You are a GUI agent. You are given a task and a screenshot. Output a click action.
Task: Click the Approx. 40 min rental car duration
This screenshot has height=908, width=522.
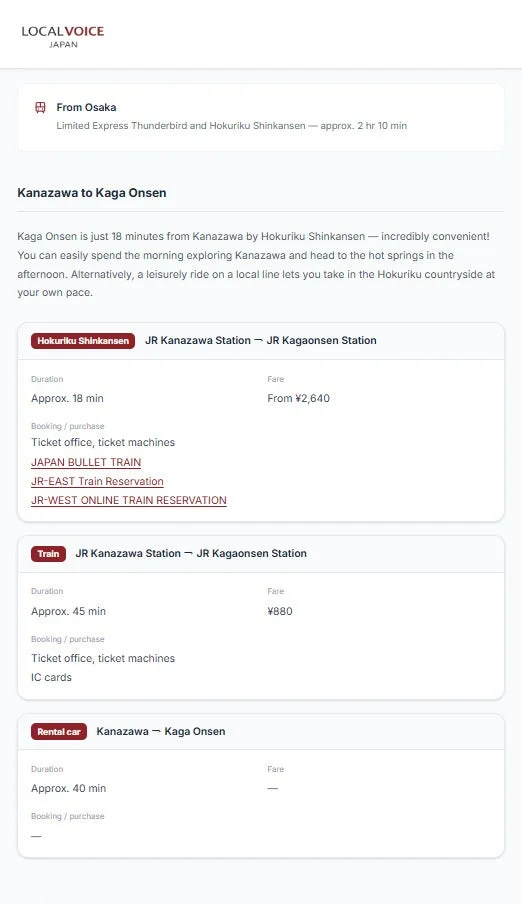68,788
